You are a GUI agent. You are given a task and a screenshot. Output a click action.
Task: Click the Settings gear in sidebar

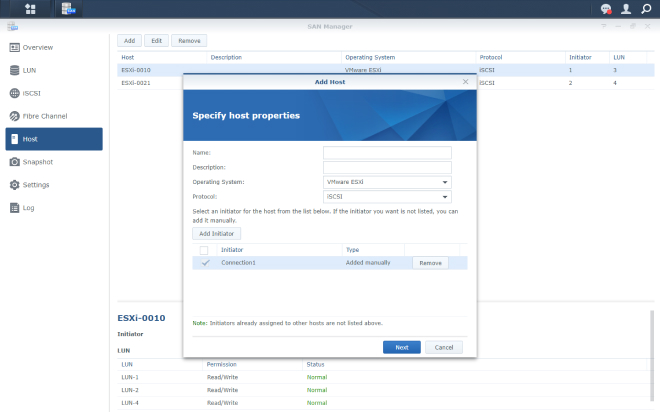(15, 185)
